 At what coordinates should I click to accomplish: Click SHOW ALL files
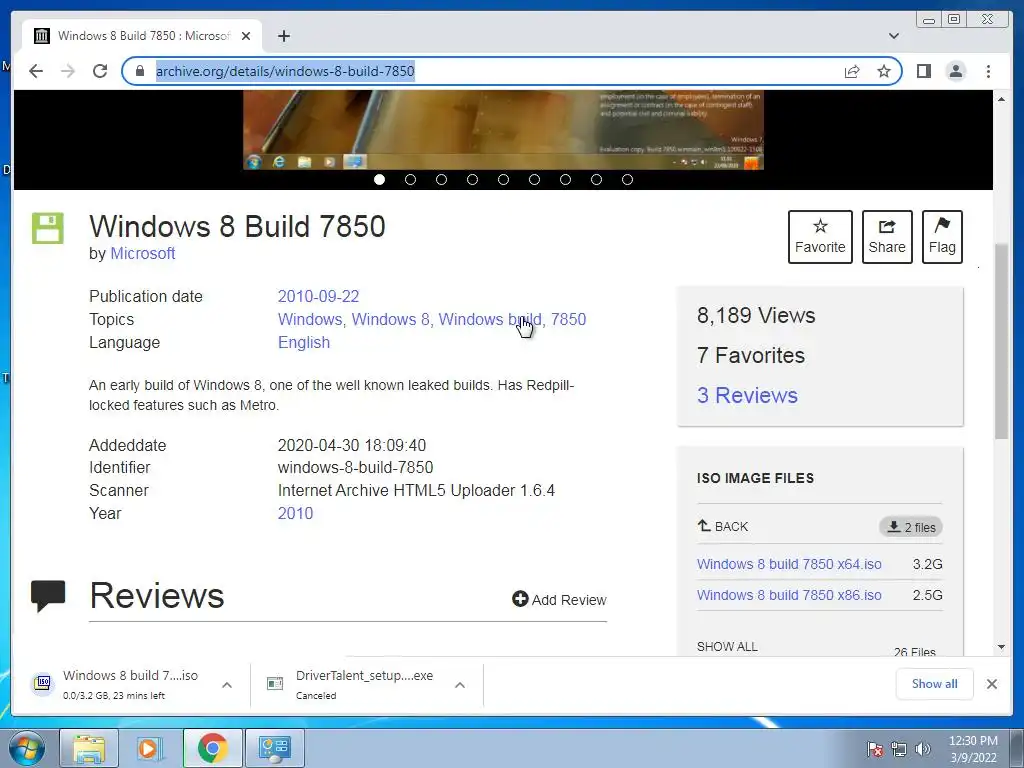(x=727, y=647)
